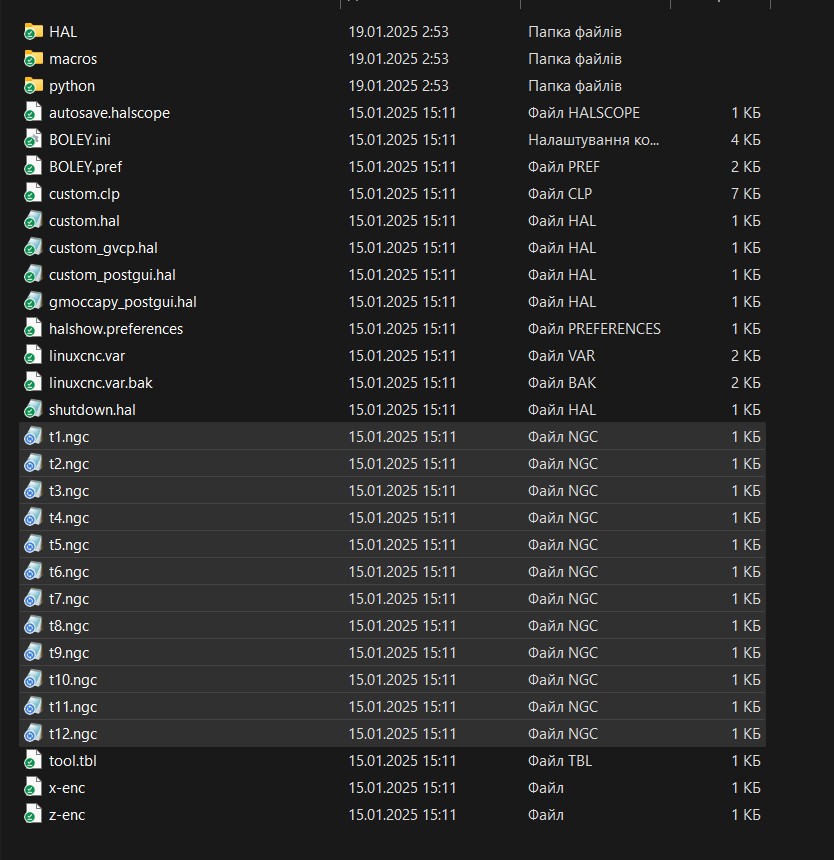The width and height of the screenshot is (834, 860).
Task: Click the BOLEY.pref file icon
Action: click(33, 167)
